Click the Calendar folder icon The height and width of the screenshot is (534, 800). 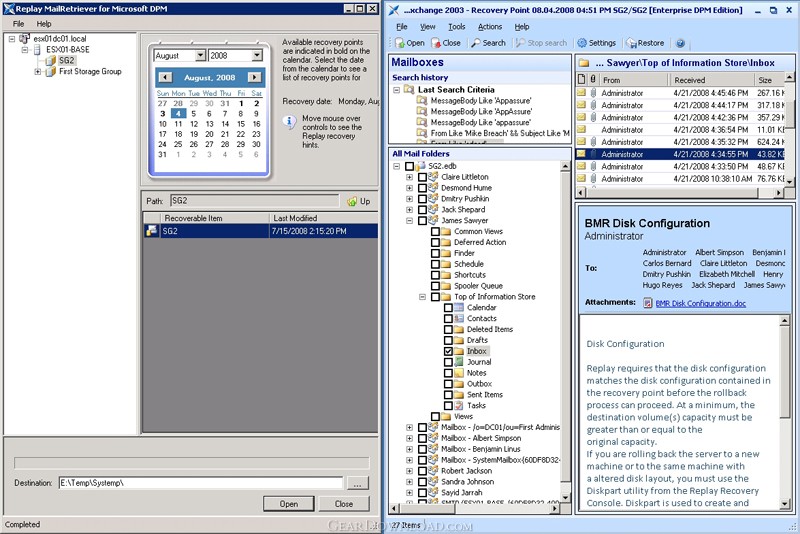click(459, 308)
